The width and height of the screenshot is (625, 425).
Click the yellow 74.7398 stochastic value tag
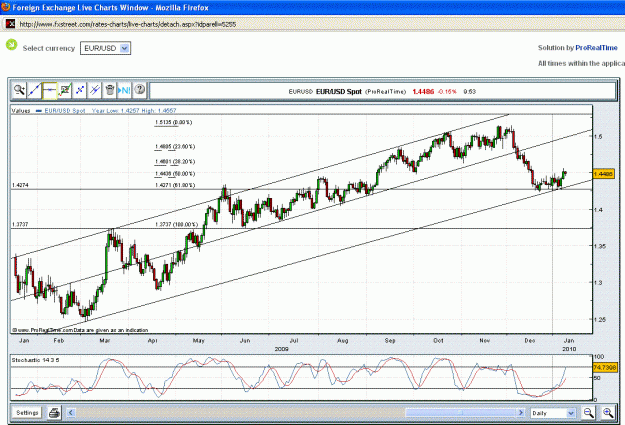click(x=605, y=367)
